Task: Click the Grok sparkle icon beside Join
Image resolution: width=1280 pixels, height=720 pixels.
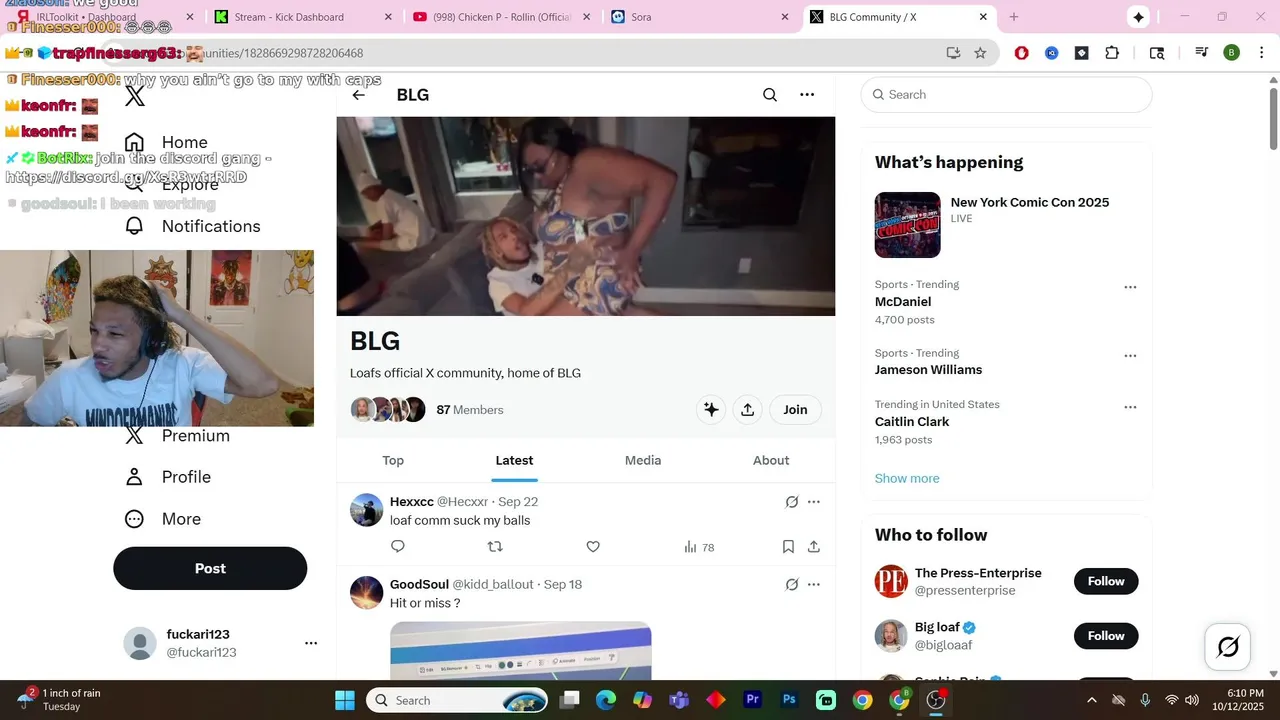Action: click(x=711, y=409)
